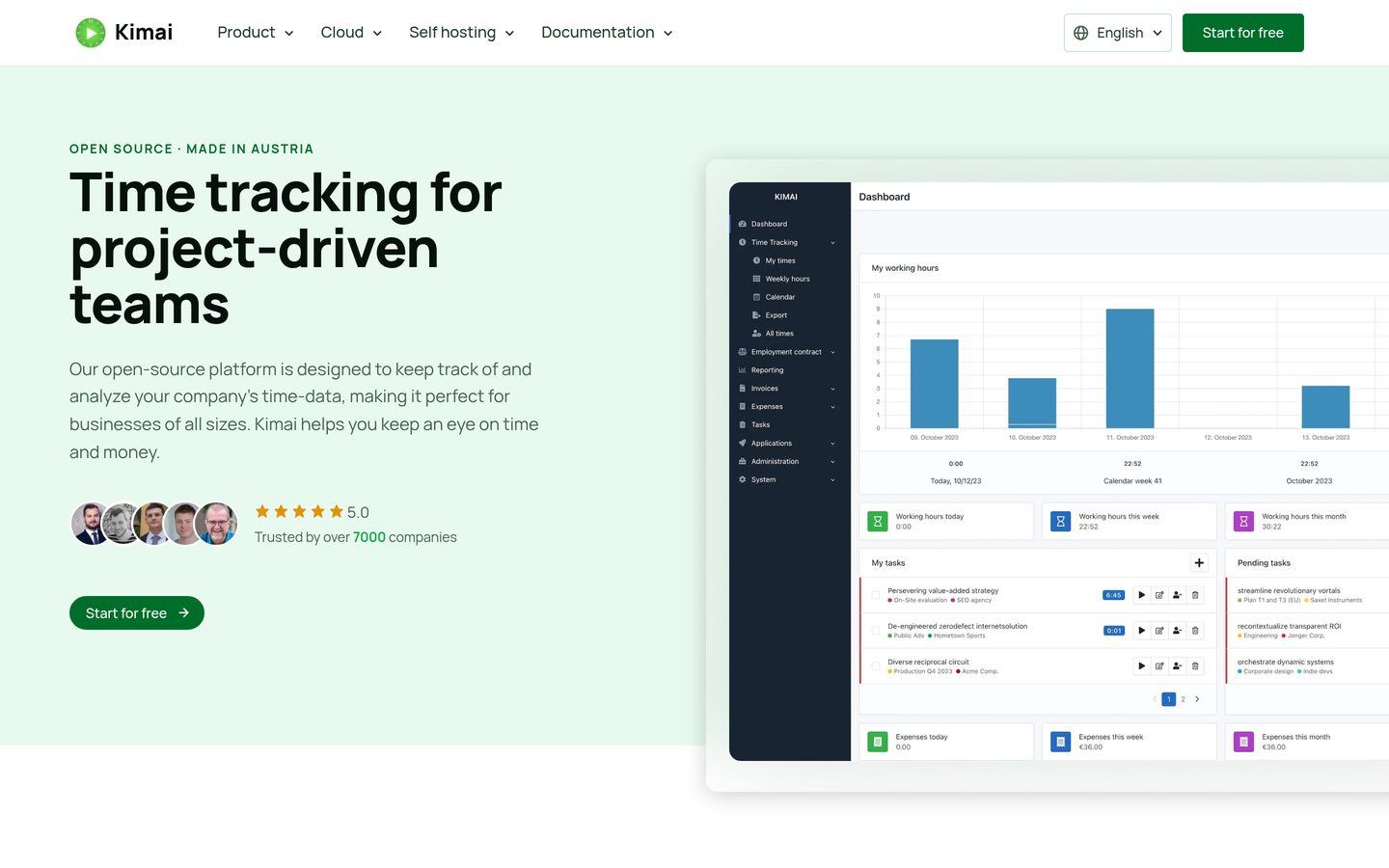Open the Cloud dropdown menu

(x=351, y=33)
